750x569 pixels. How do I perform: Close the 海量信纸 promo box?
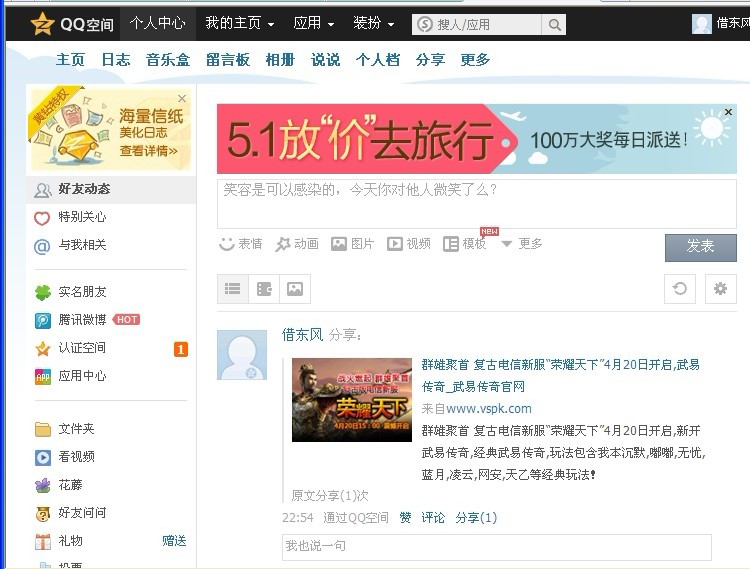pyautogui.click(x=182, y=98)
